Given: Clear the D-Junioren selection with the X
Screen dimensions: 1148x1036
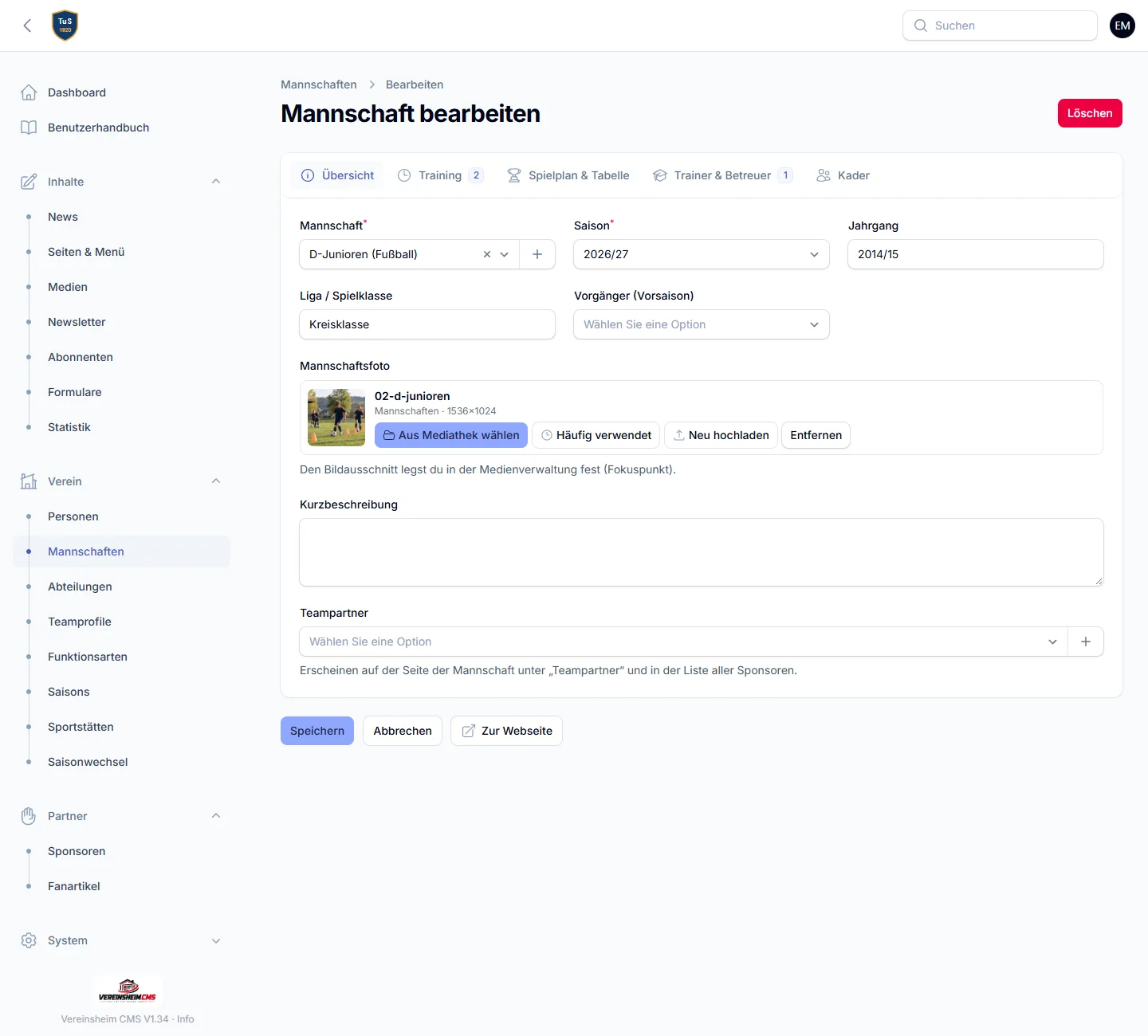Looking at the screenshot, I should (x=487, y=254).
